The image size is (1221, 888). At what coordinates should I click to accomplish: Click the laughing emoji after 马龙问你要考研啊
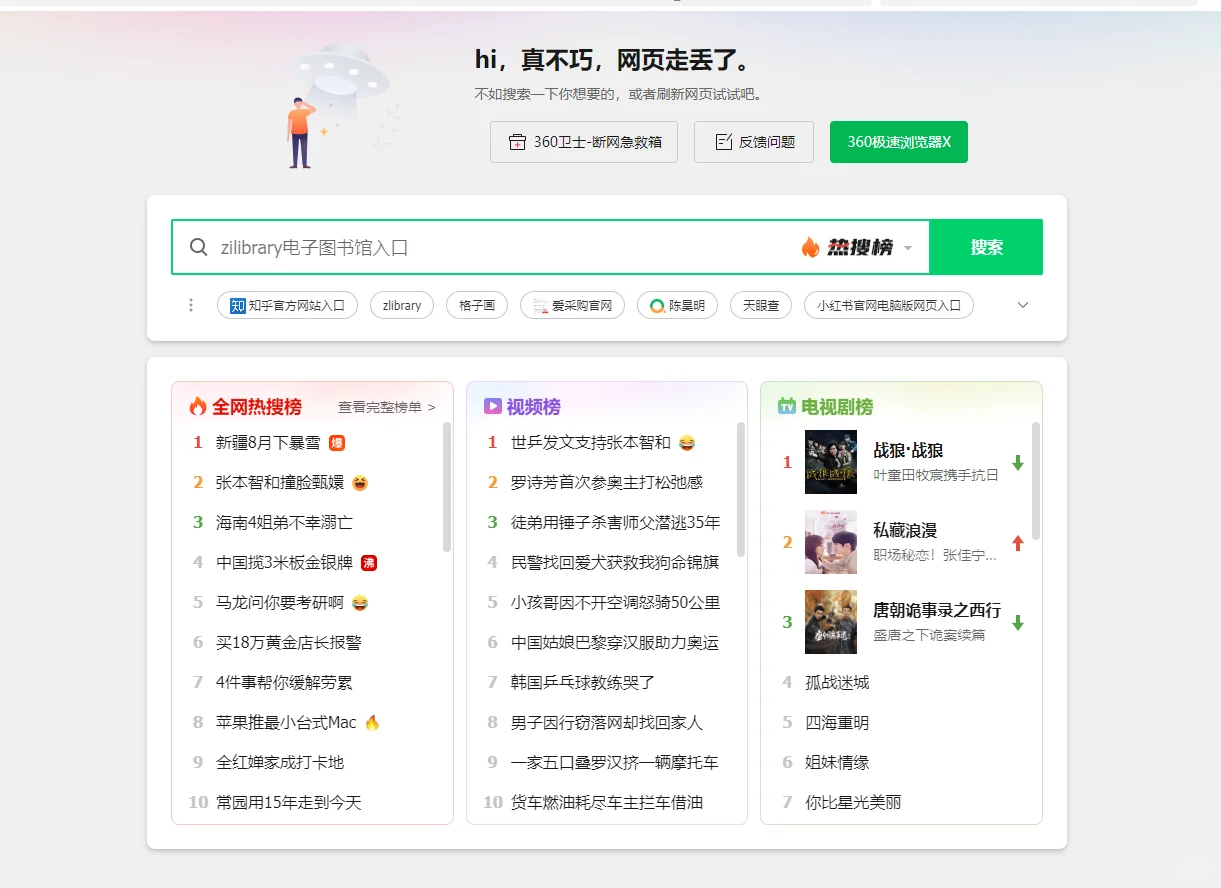click(x=360, y=602)
